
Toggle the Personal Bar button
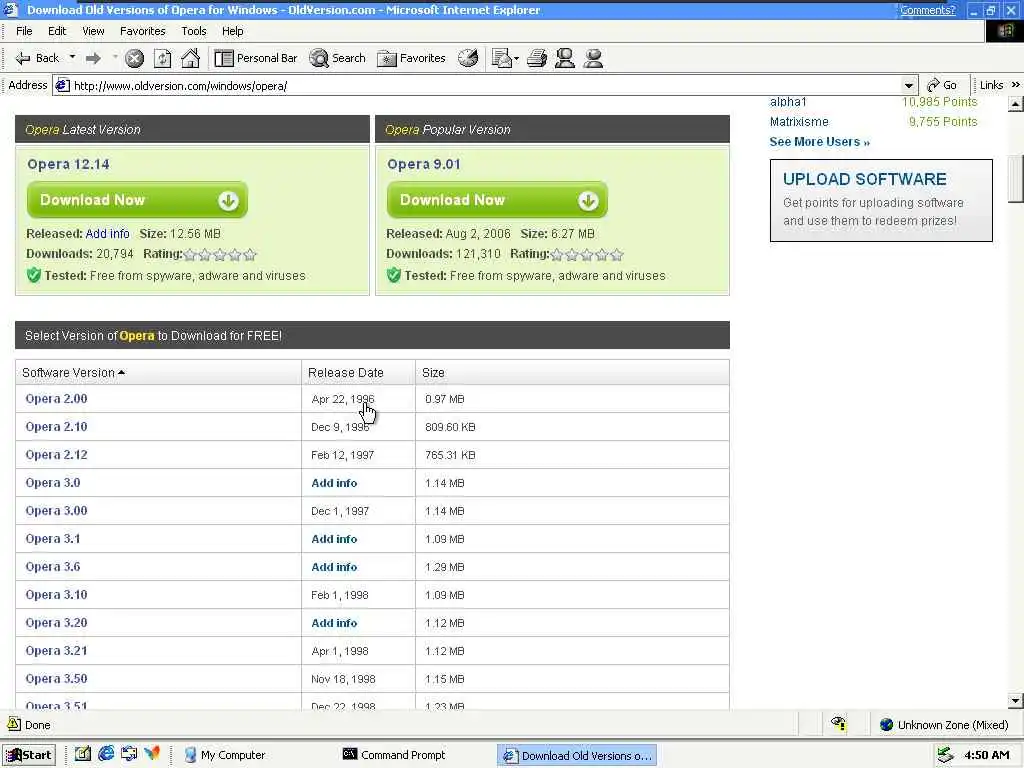click(255, 58)
